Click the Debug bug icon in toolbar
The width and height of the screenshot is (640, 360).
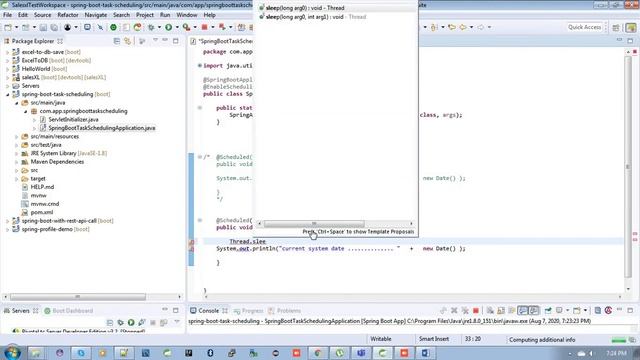point(151,27)
